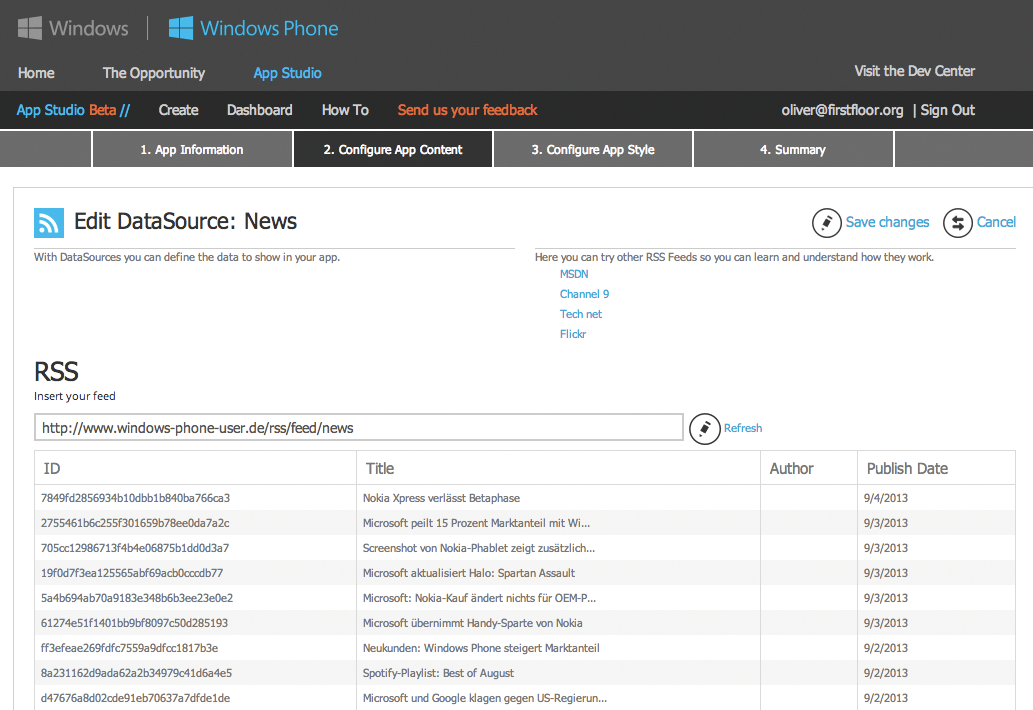Image resolution: width=1033 pixels, height=710 pixels.
Task: Click the Windows logo icon
Action: (30, 28)
